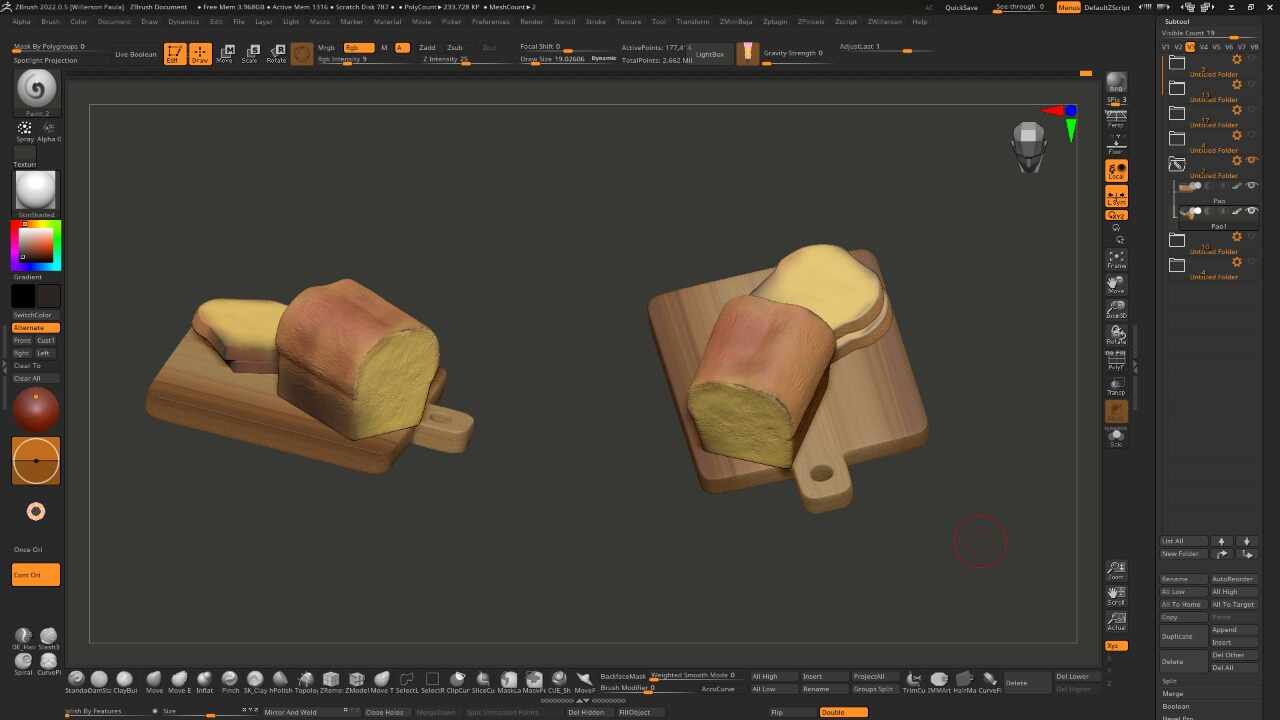Select the Scale transform icon in top shelf

(x=250, y=54)
